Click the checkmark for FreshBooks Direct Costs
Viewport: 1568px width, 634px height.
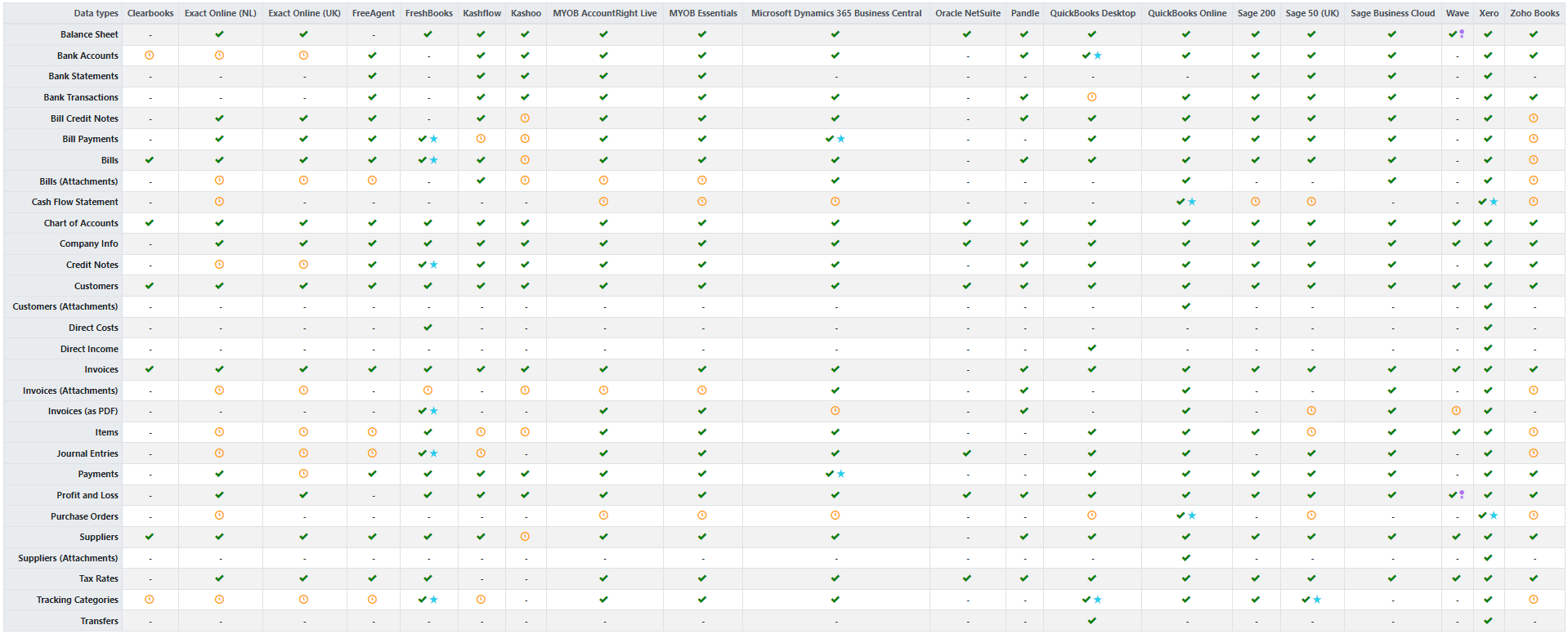(x=428, y=328)
